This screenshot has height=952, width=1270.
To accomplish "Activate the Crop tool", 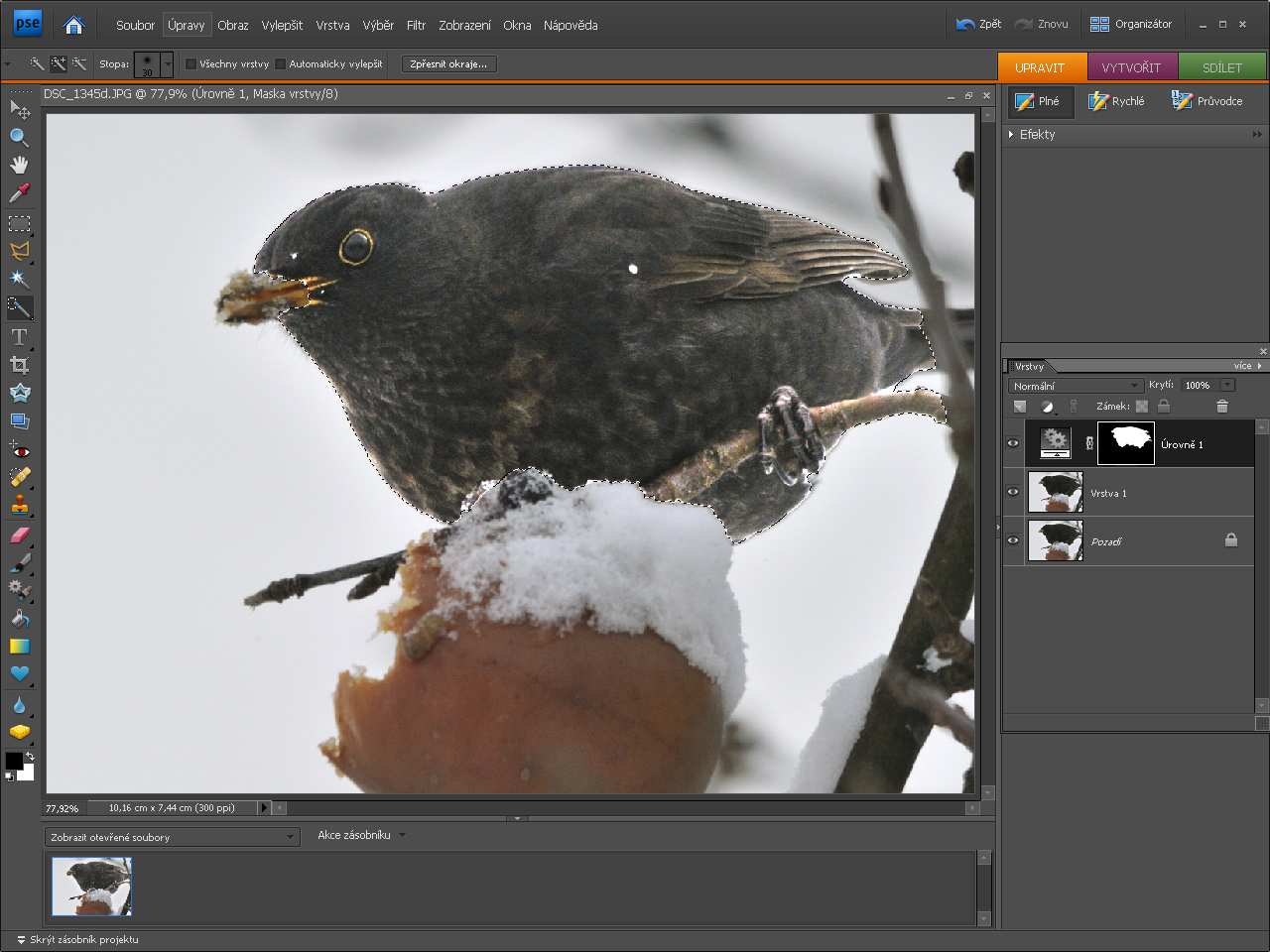I will point(19,365).
